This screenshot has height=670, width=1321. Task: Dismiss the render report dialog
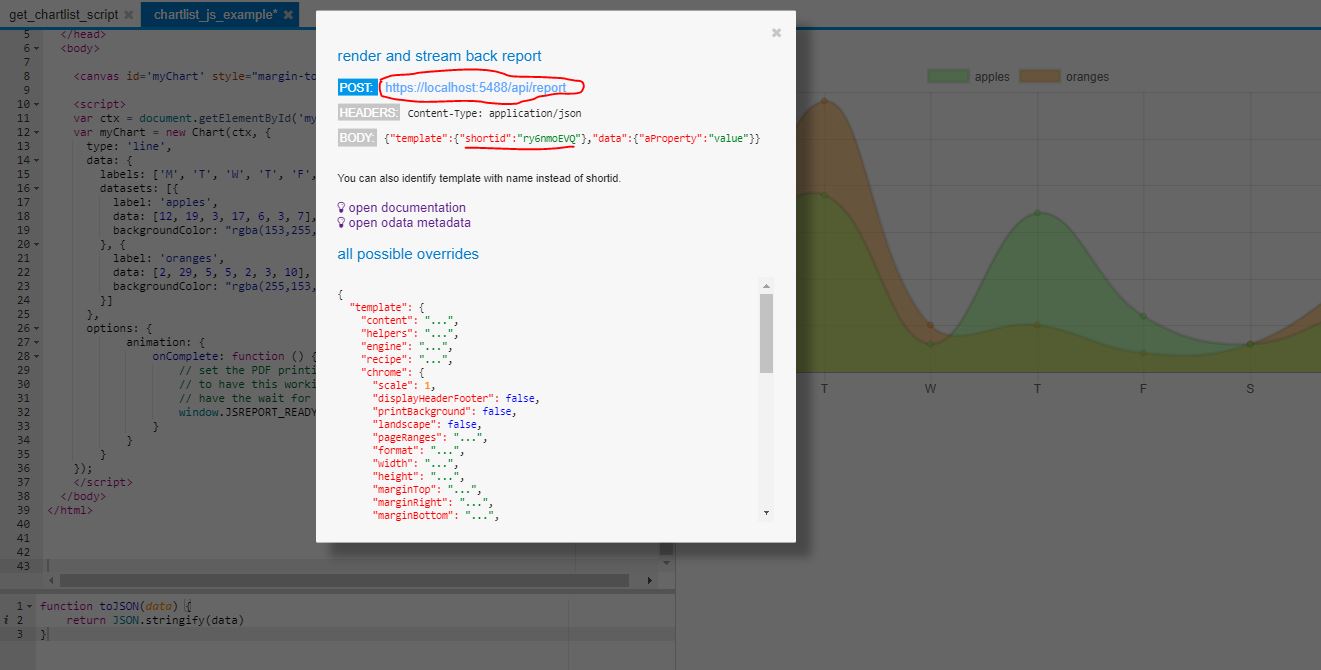coord(776,32)
